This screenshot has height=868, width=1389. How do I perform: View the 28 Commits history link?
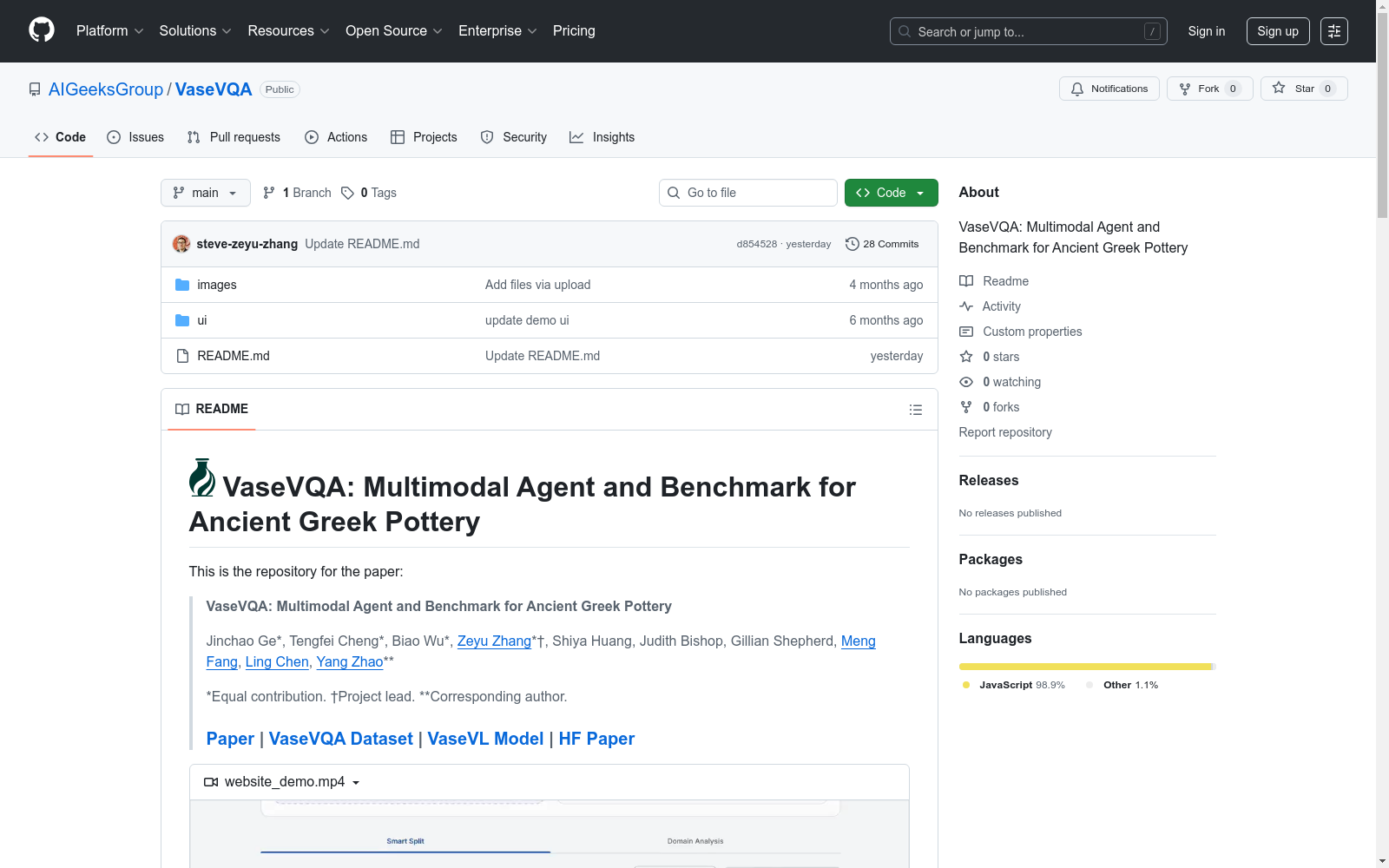tap(882, 244)
